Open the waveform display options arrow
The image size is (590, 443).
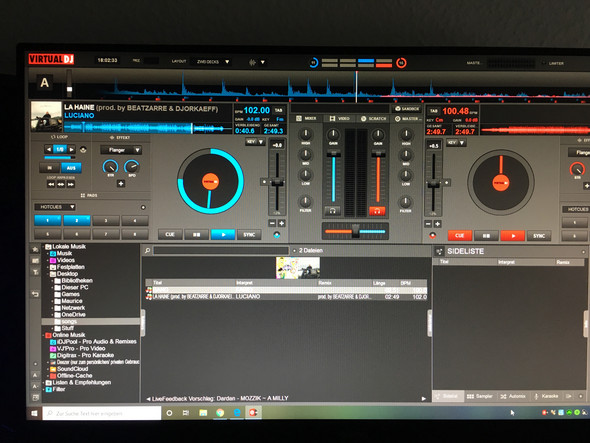tap(263, 62)
